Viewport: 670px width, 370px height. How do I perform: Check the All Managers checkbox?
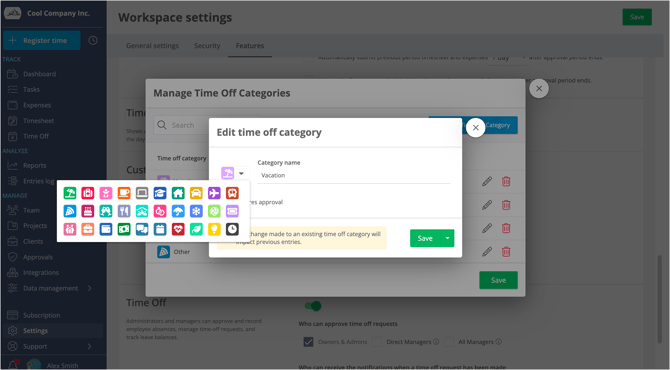(x=449, y=342)
